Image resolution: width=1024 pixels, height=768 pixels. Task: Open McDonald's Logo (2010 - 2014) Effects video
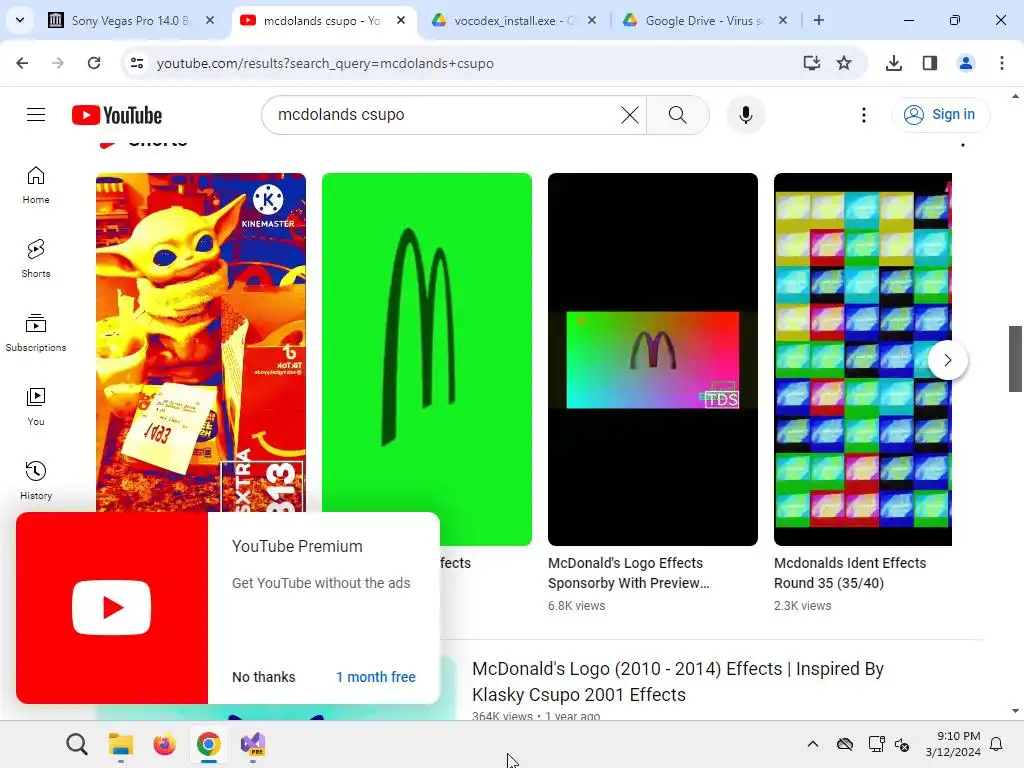coord(678,681)
